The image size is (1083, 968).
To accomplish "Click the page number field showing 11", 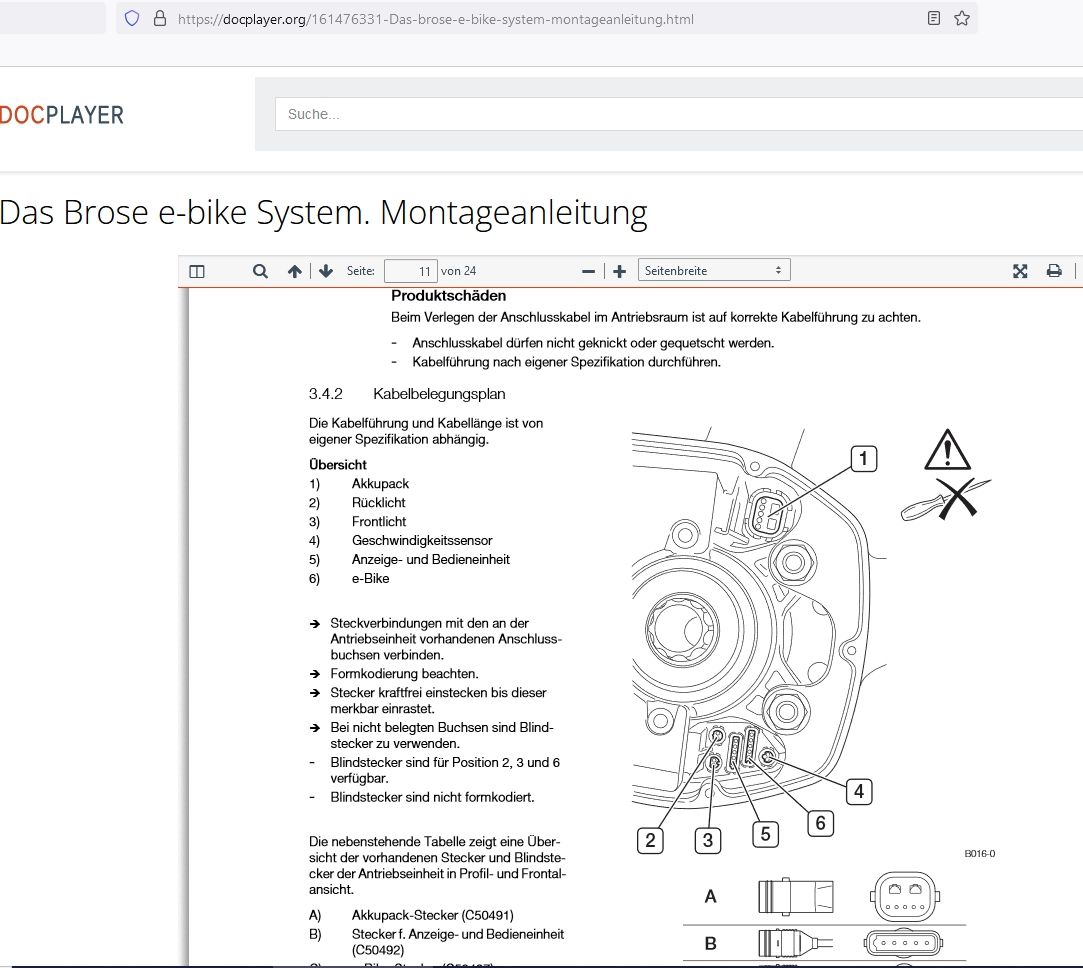I will pos(410,271).
